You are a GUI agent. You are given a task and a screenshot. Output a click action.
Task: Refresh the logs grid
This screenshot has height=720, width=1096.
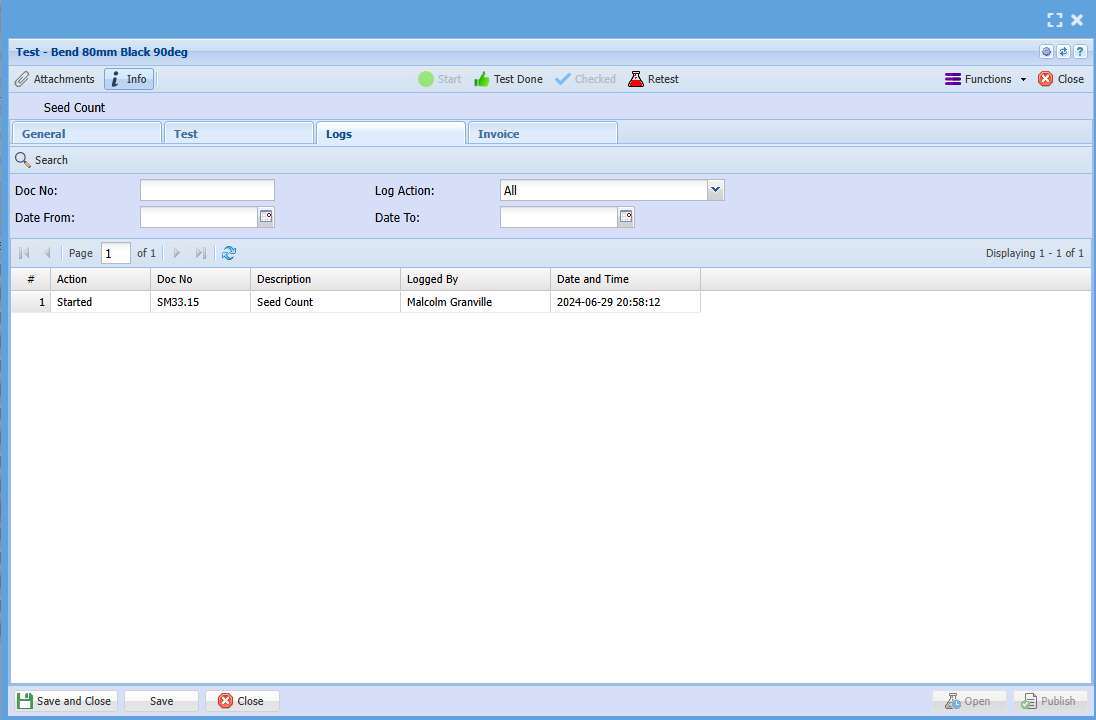[x=229, y=253]
